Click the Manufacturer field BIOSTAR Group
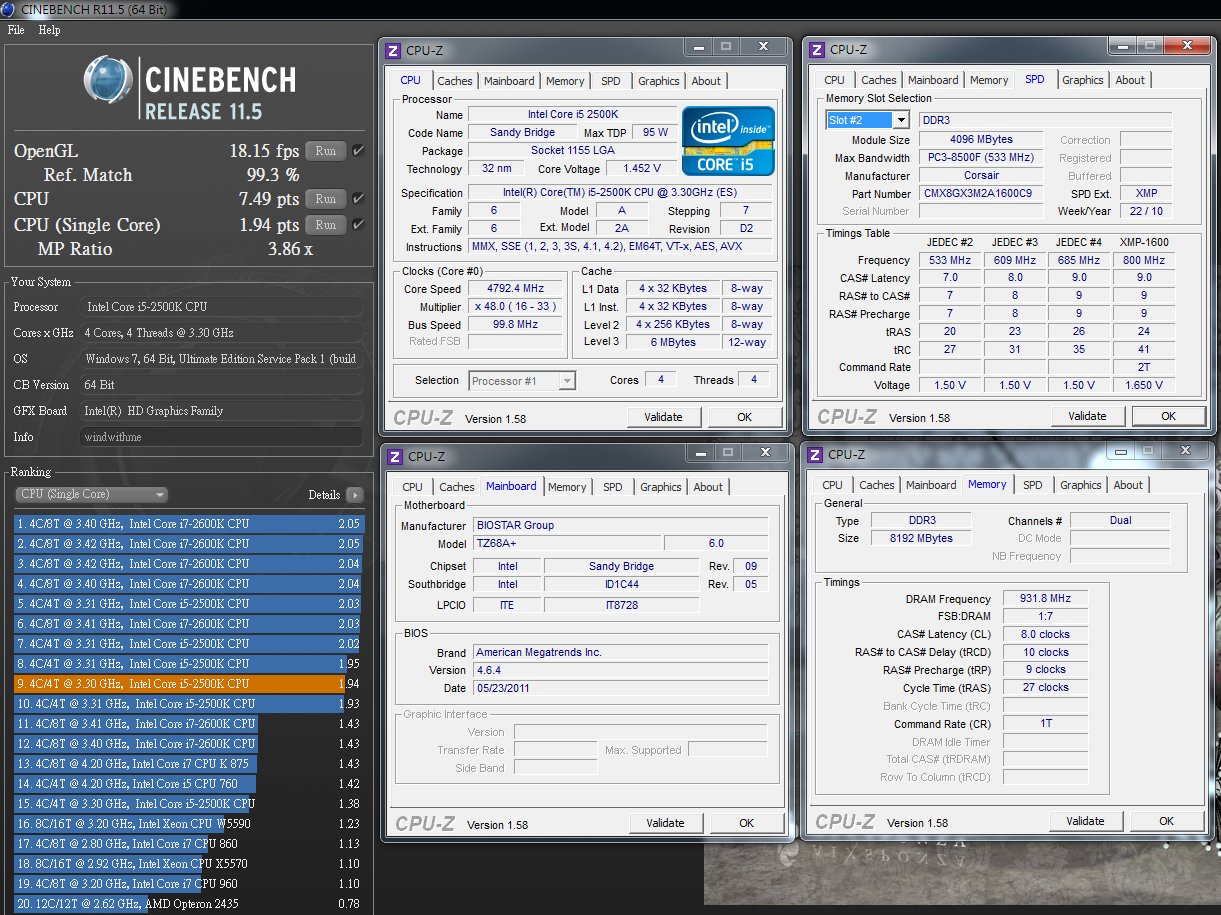Viewport: 1221px width, 915px height. (x=620, y=525)
